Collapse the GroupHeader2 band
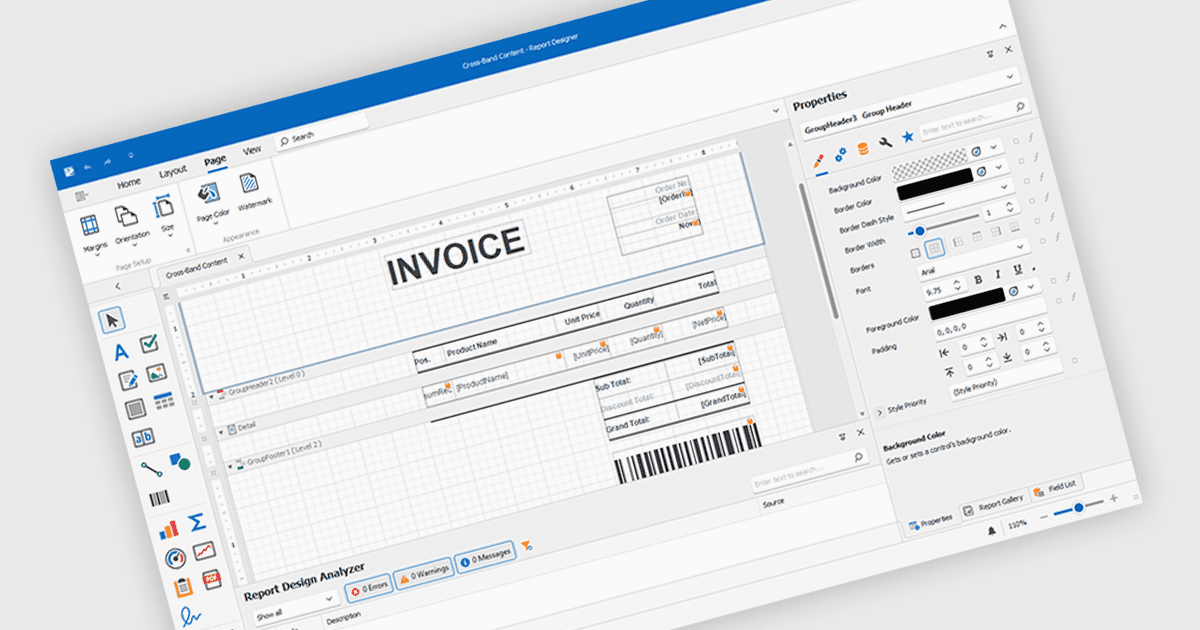 (x=209, y=397)
